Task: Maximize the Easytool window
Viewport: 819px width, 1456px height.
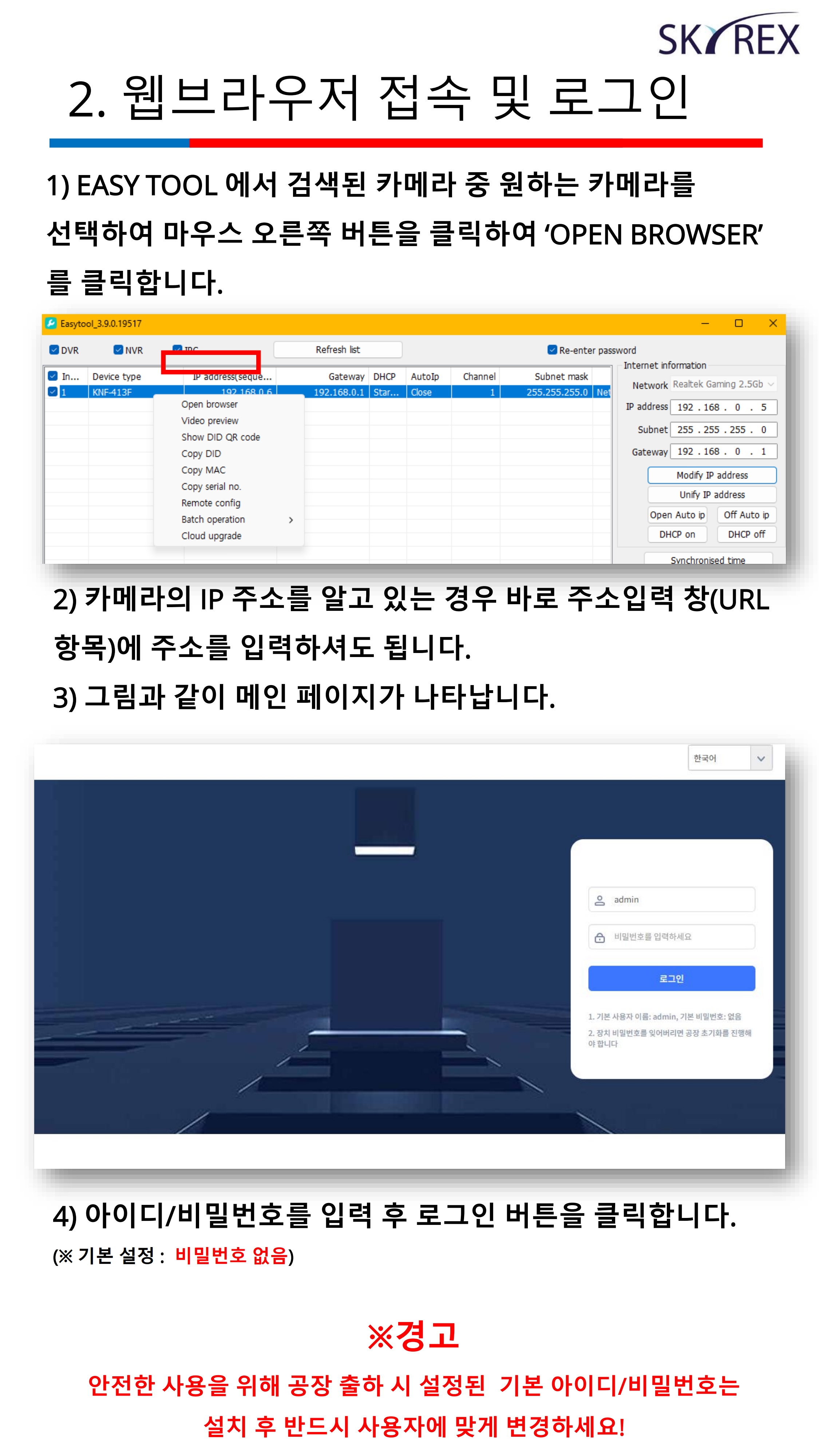Action: pos(738,323)
